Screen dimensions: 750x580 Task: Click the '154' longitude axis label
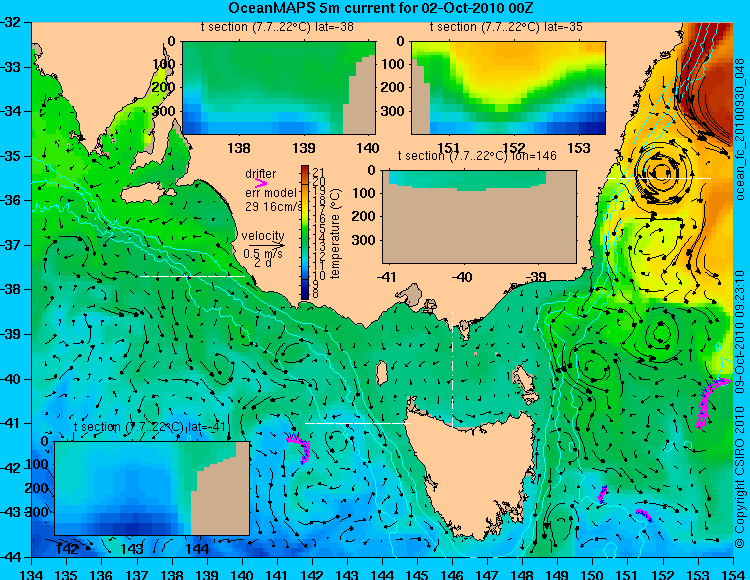tap(733, 574)
